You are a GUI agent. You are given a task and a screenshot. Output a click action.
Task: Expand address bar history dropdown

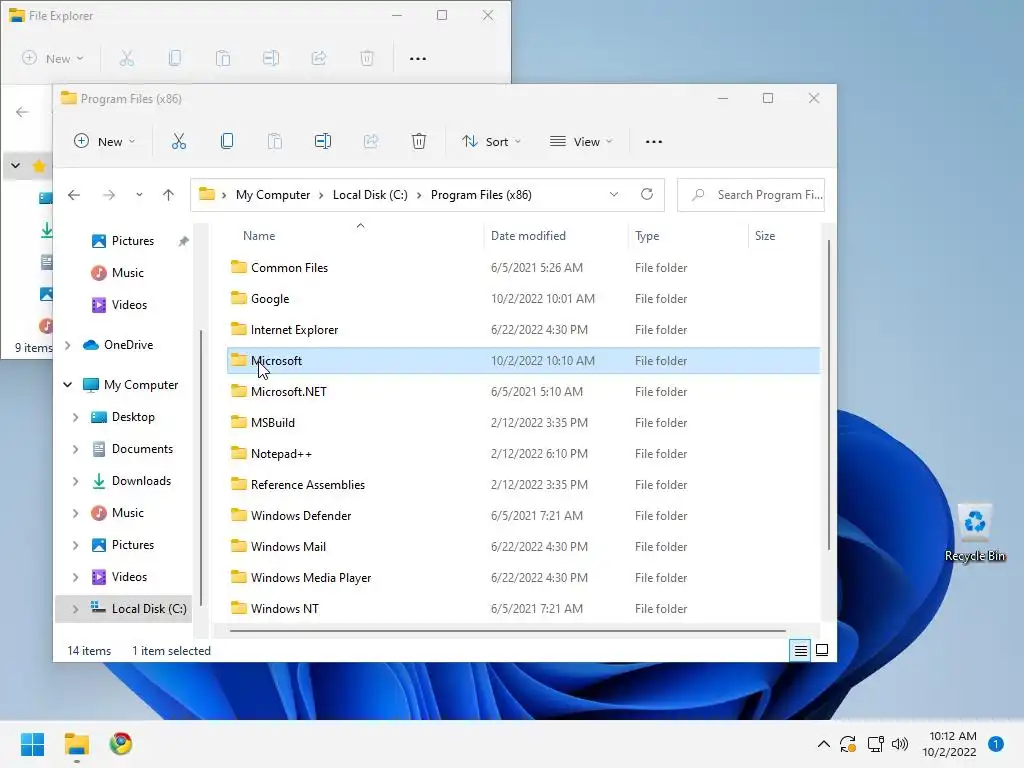[x=614, y=195]
